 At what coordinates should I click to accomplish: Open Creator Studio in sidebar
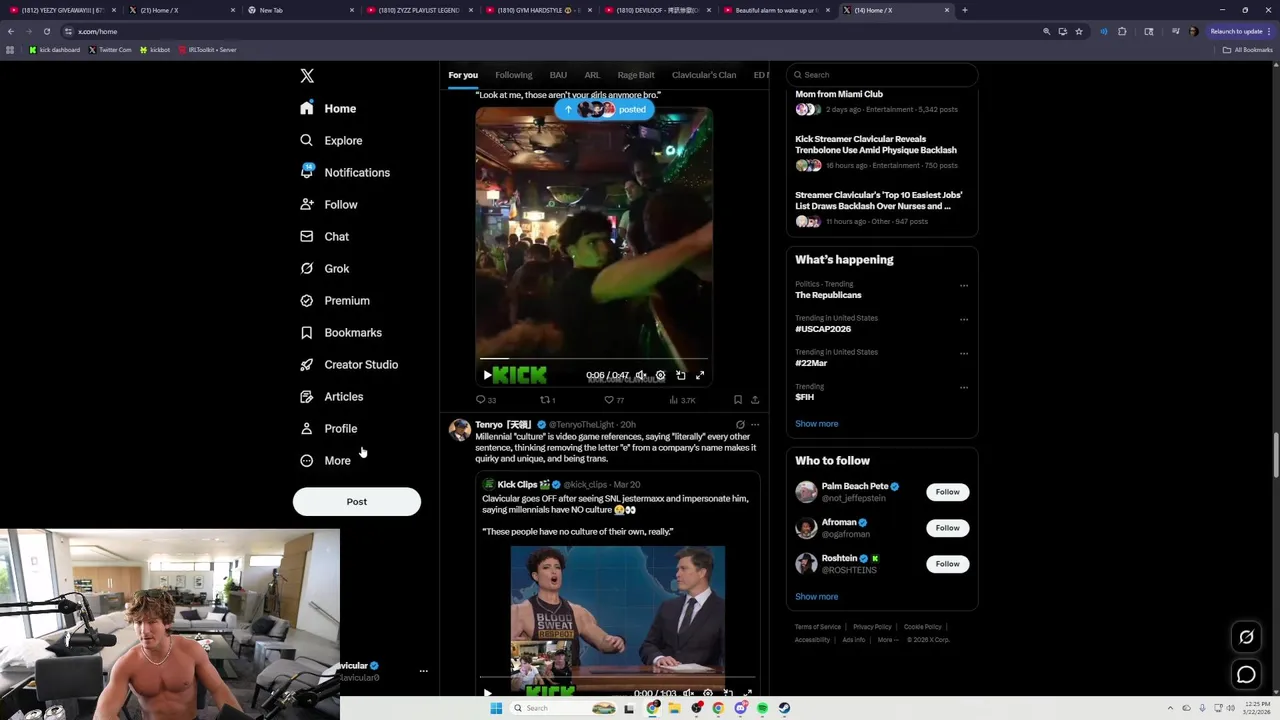pos(349,364)
